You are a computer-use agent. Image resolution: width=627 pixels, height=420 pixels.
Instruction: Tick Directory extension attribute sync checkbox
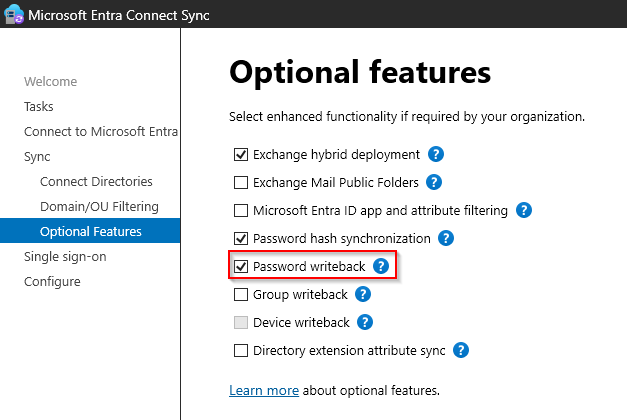tap(240, 351)
